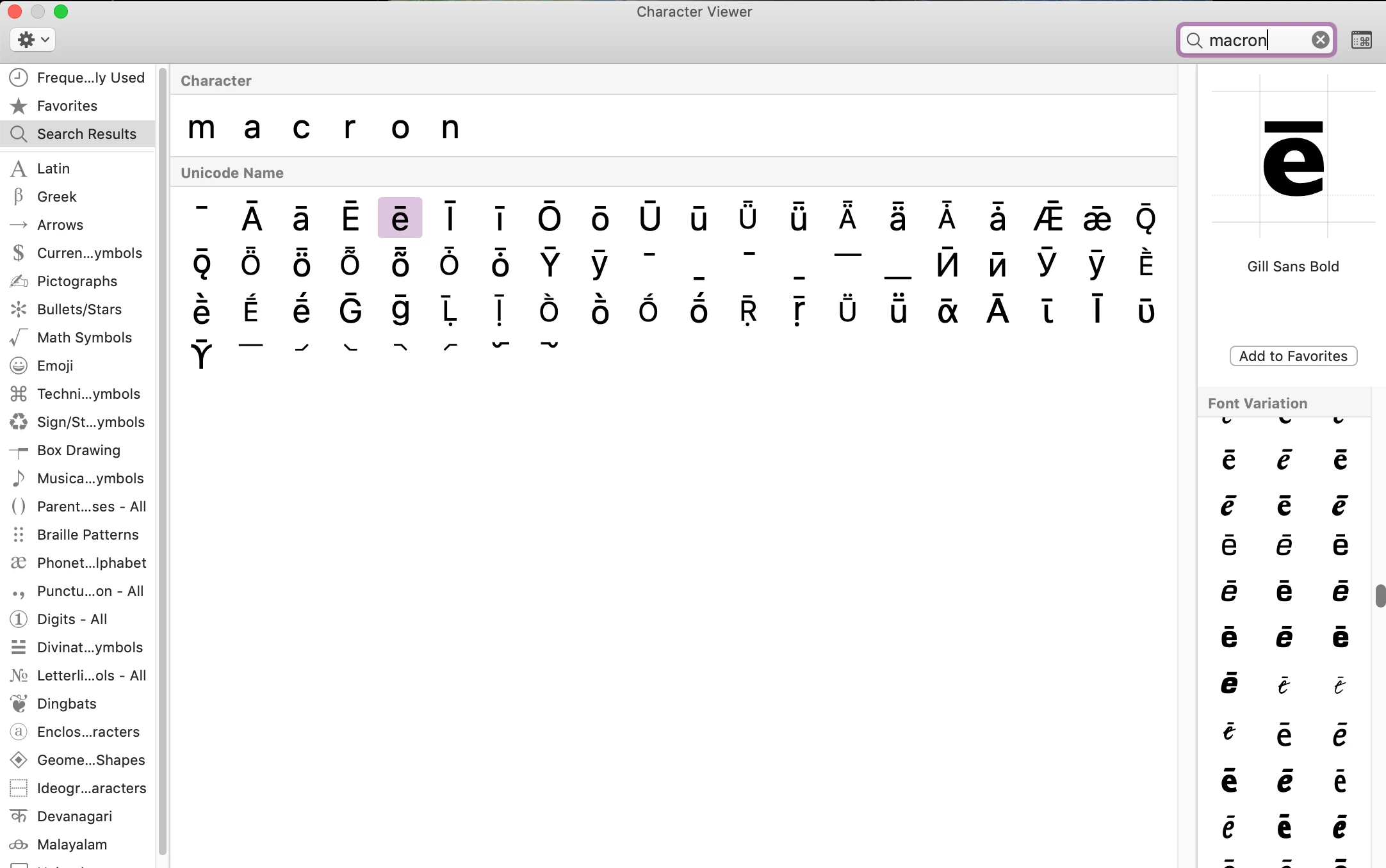Viewport: 1386px width, 868px height.
Task: Select capital O with macron character
Action: click(x=549, y=218)
